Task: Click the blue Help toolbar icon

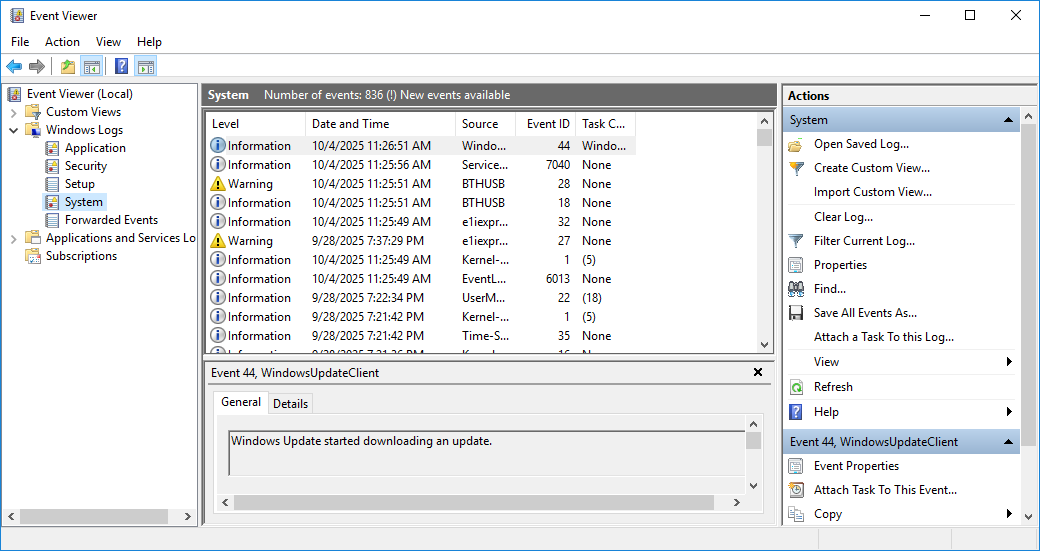Action: [121, 67]
